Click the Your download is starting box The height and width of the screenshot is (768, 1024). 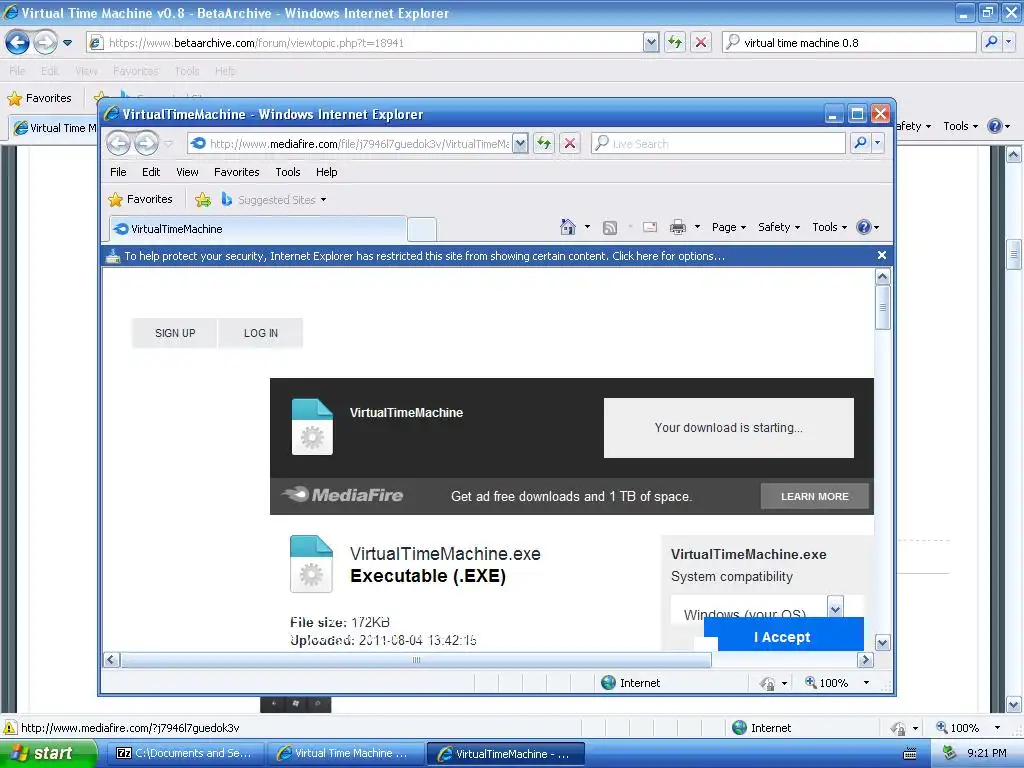729,428
